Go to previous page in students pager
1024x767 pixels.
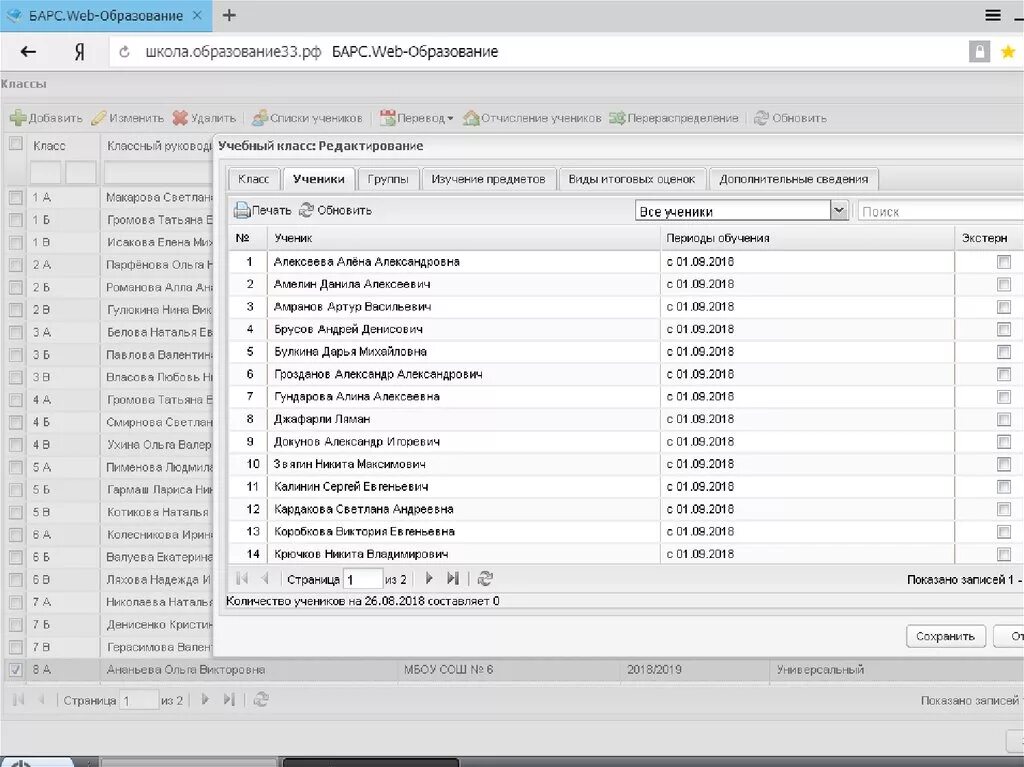(264, 579)
